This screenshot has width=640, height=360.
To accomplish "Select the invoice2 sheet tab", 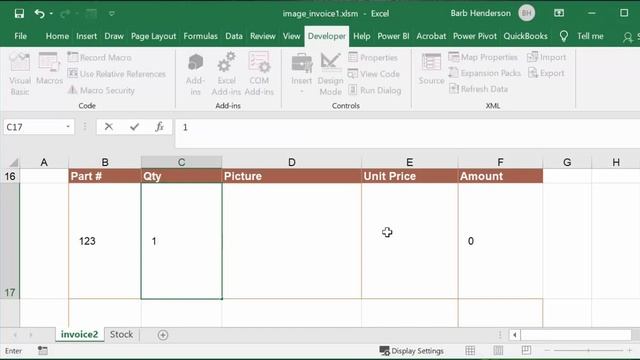I will (80, 334).
